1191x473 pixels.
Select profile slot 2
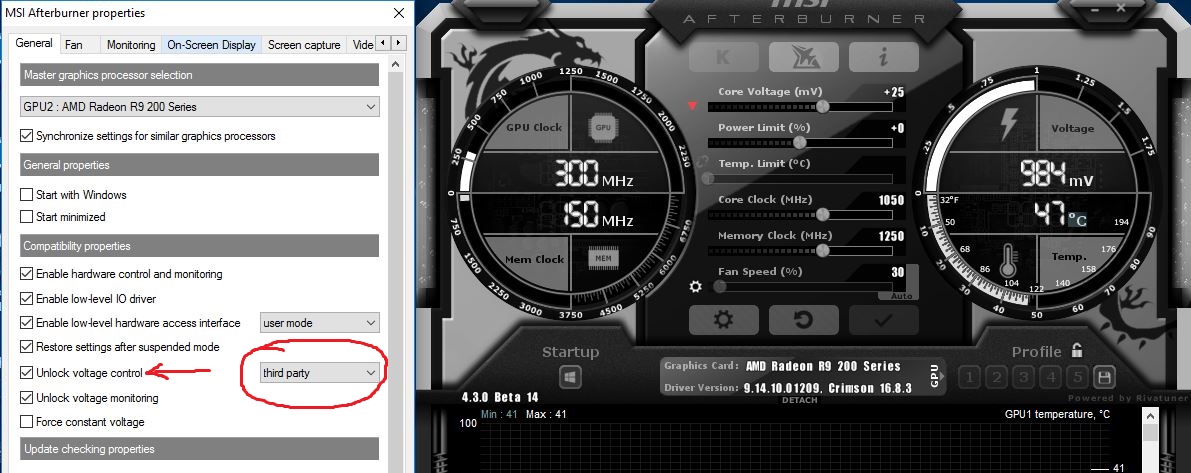(997, 377)
